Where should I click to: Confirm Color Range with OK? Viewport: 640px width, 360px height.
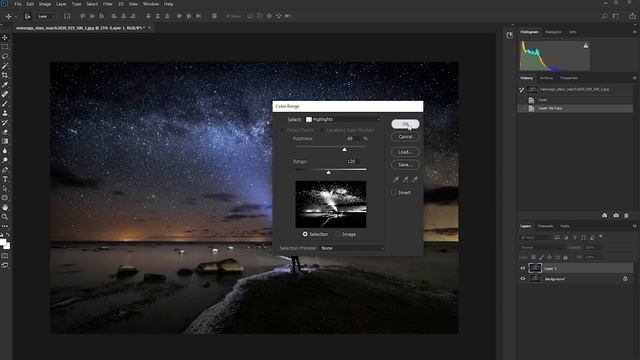click(x=405, y=124)
